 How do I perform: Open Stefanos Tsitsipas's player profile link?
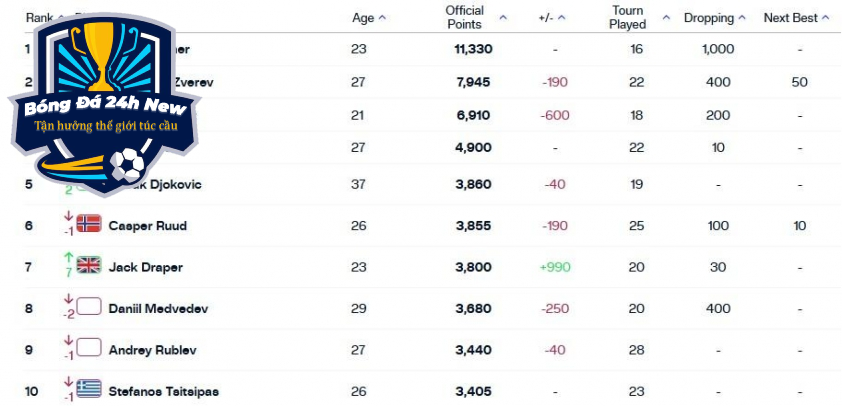(x=164, y=392)
